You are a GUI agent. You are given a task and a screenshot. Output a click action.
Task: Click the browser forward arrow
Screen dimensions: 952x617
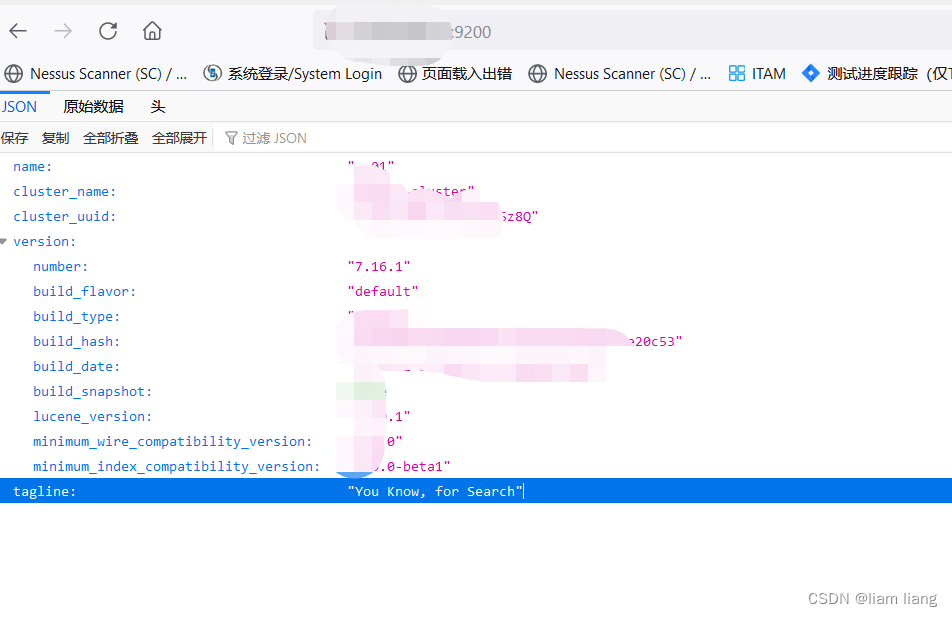pos(63,31)
